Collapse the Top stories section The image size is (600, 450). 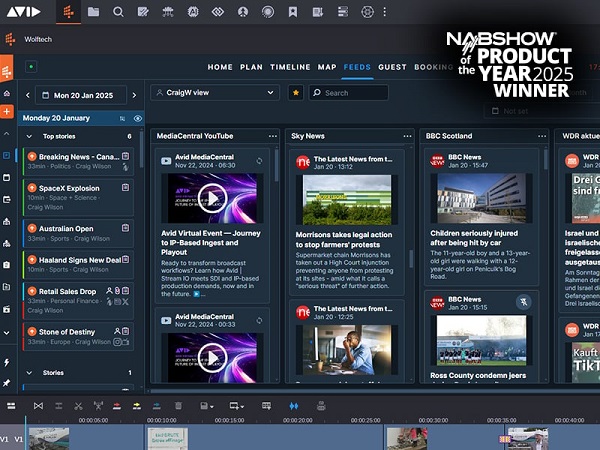coord(30,136)
